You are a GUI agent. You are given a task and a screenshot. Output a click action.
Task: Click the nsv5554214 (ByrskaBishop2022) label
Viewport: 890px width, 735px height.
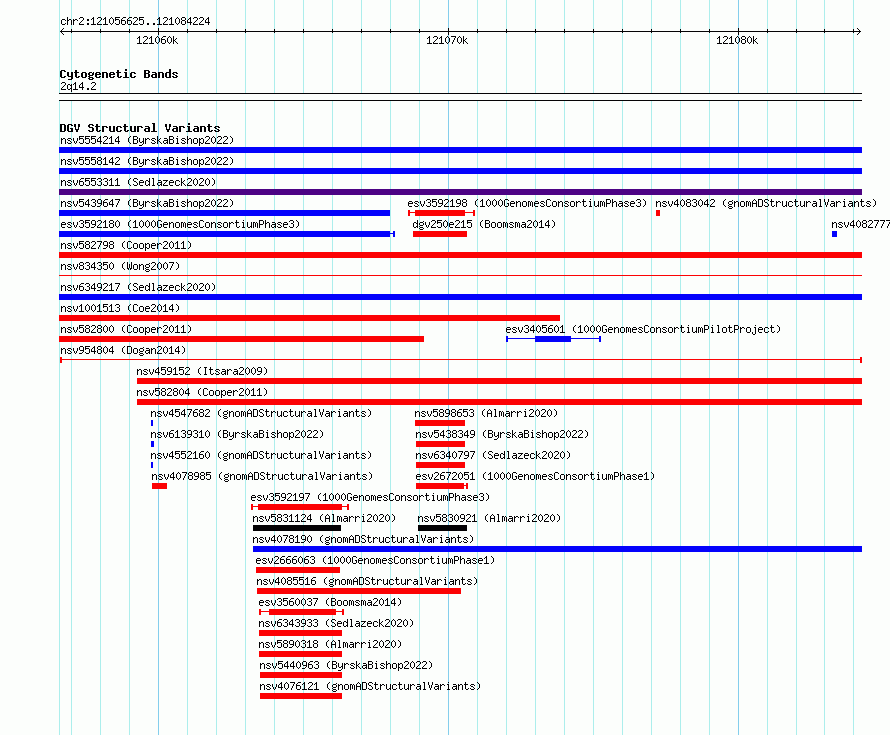[x=147, y=140]
